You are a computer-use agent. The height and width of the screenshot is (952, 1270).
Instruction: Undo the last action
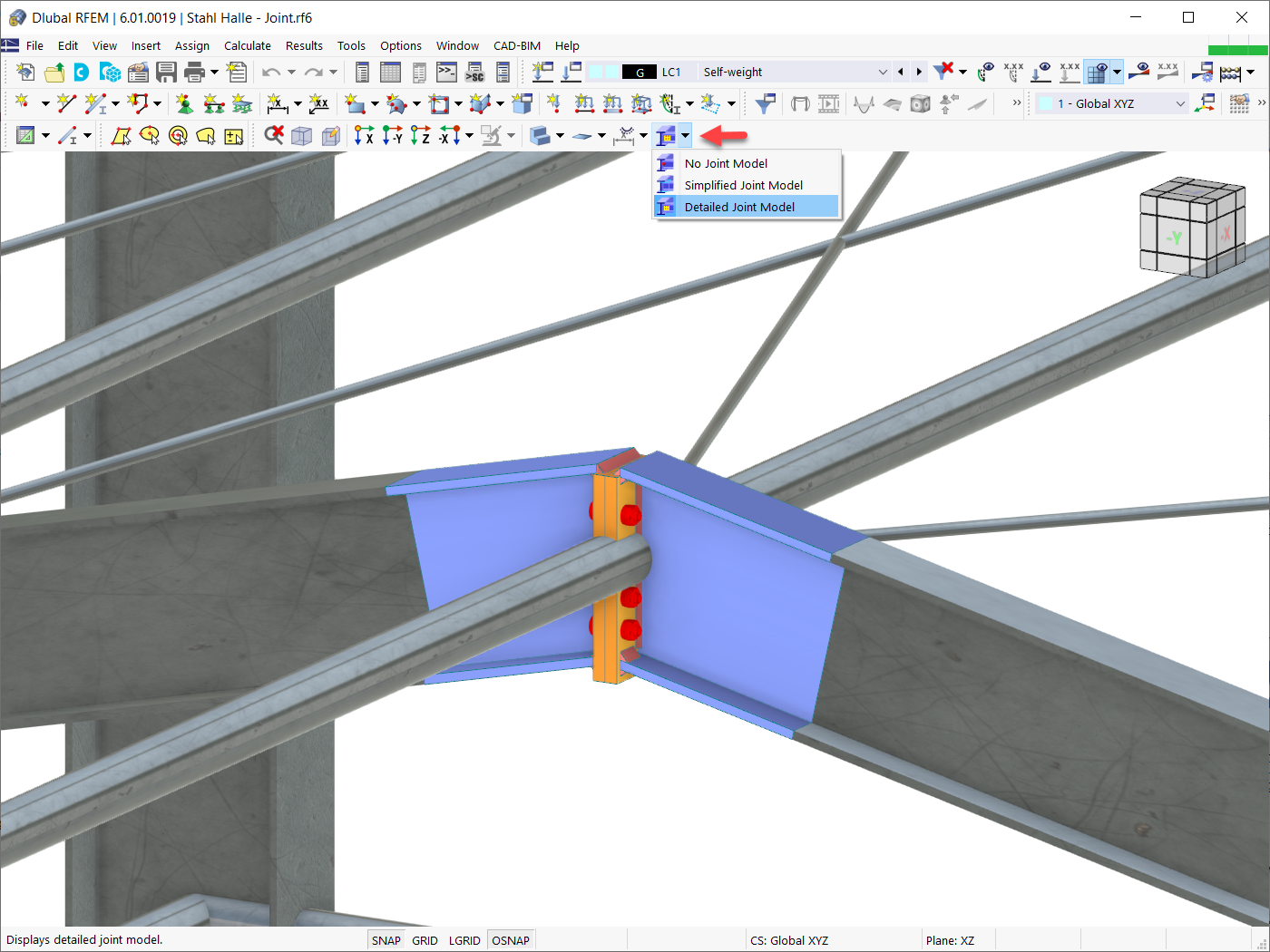pos(270,72)
